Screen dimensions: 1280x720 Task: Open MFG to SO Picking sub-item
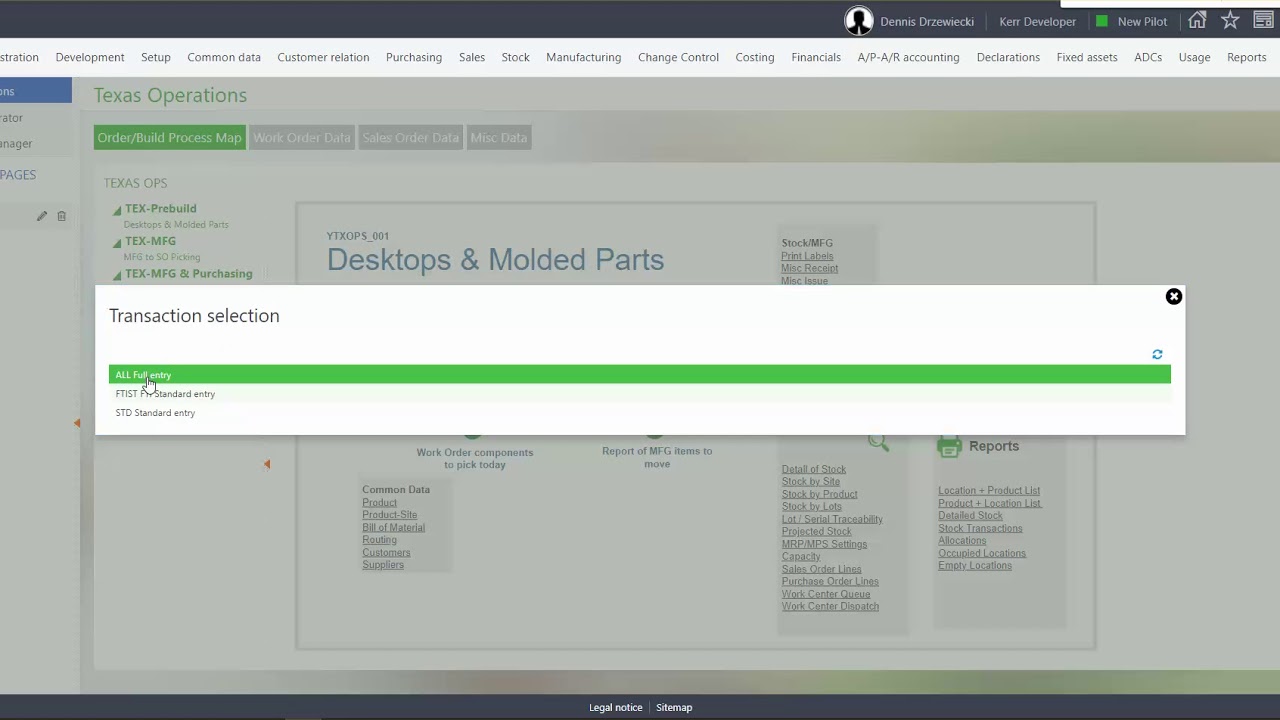coord(162,257)
